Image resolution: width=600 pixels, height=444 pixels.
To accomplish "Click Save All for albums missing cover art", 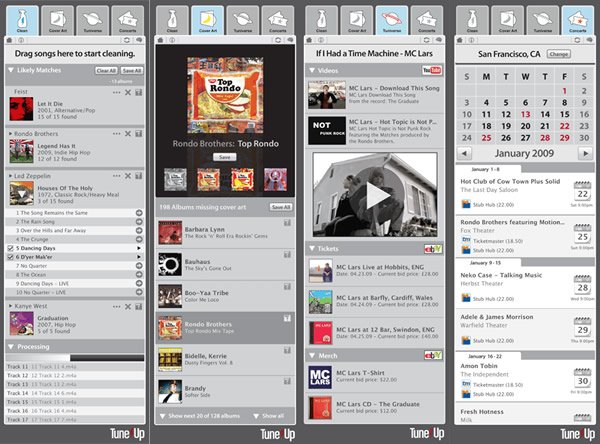I will [x=281, y=207].
